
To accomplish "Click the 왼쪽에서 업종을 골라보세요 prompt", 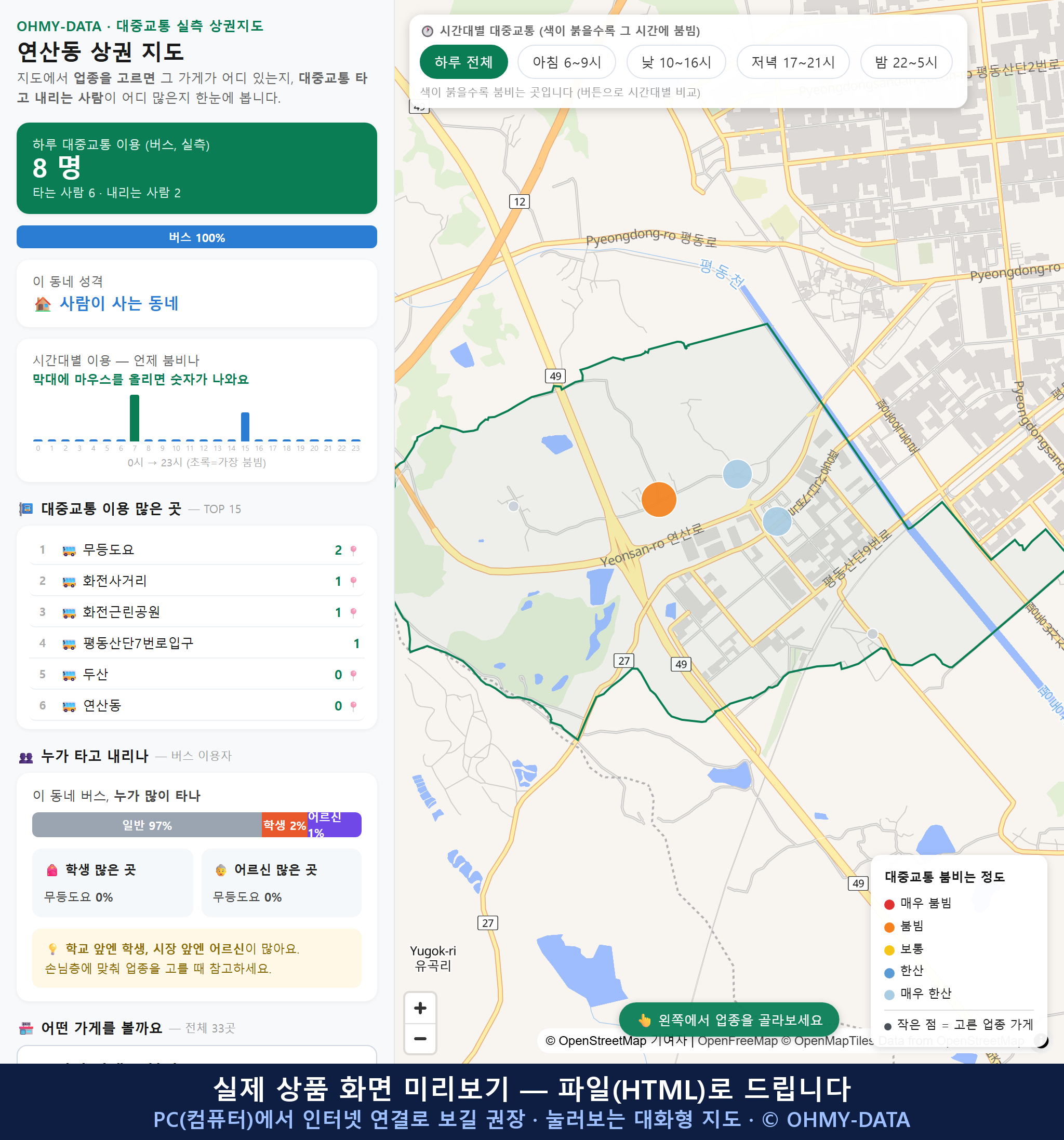I will click(729, 1020).
